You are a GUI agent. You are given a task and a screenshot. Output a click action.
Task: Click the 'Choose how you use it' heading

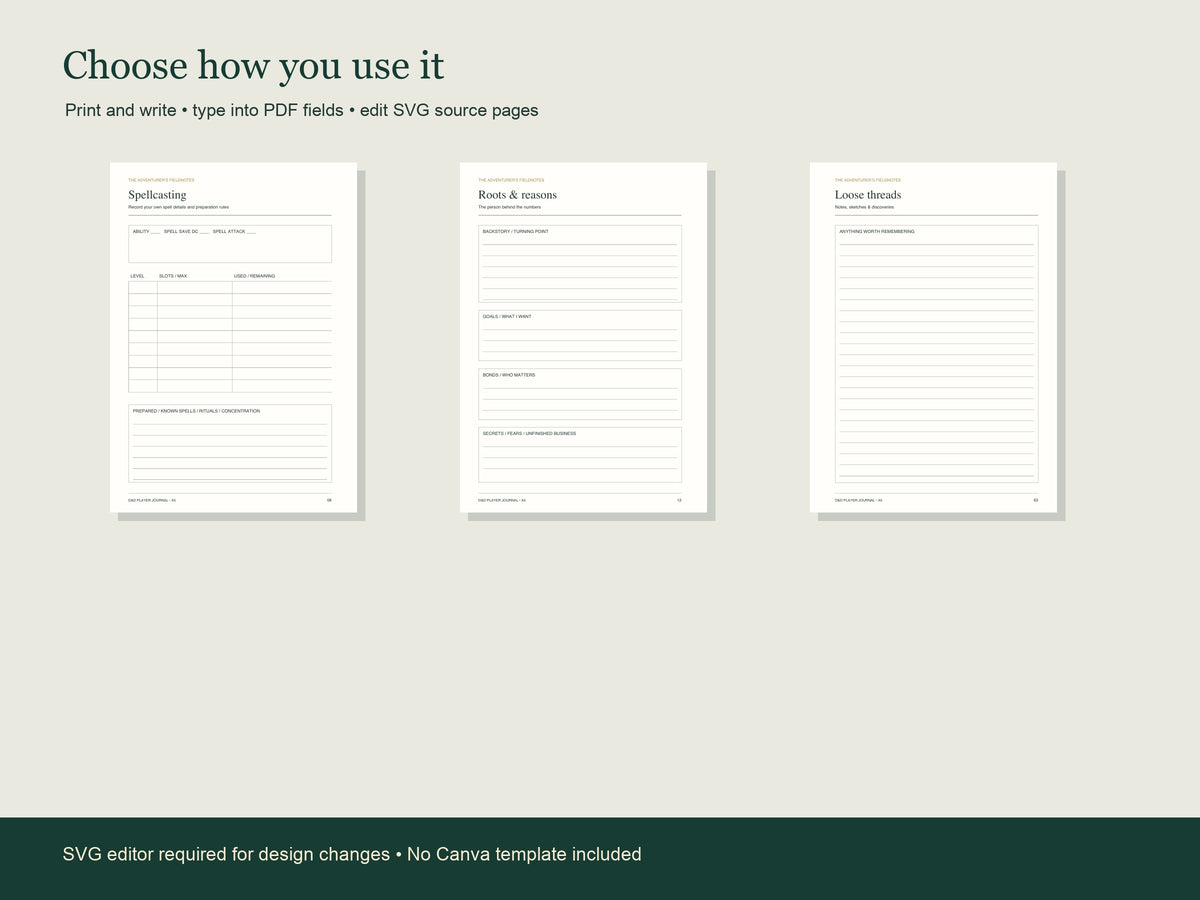(x=253, y=66)
